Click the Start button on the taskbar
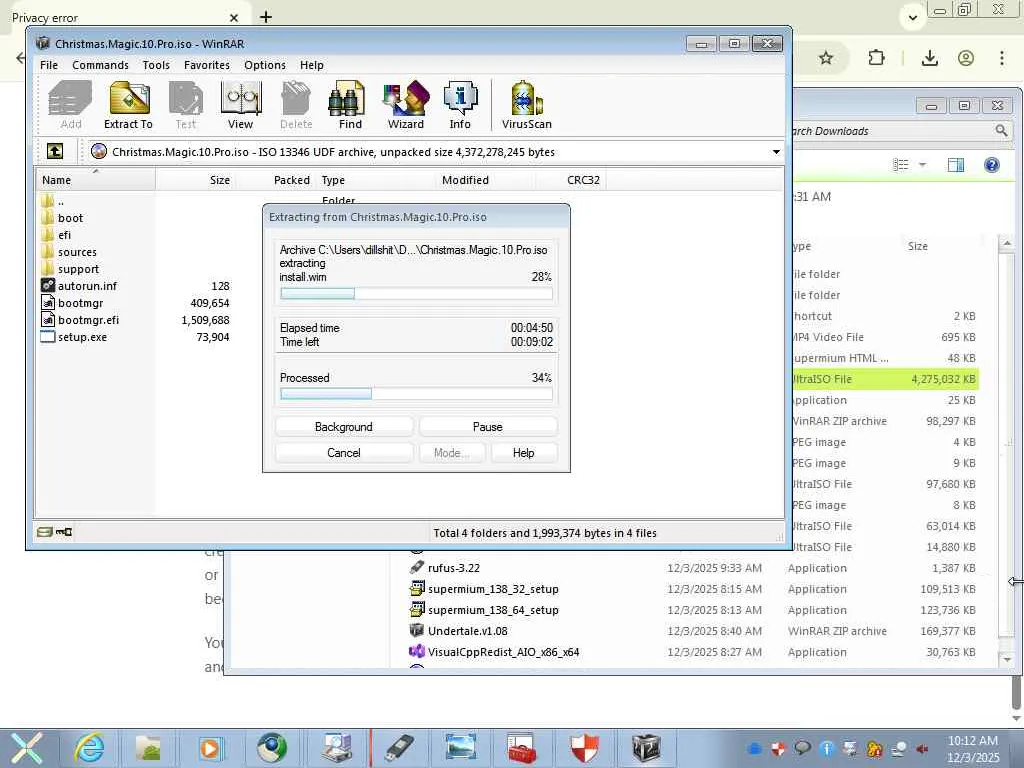This screenshot has height=768, width=1024. click(x=27, y=748)
